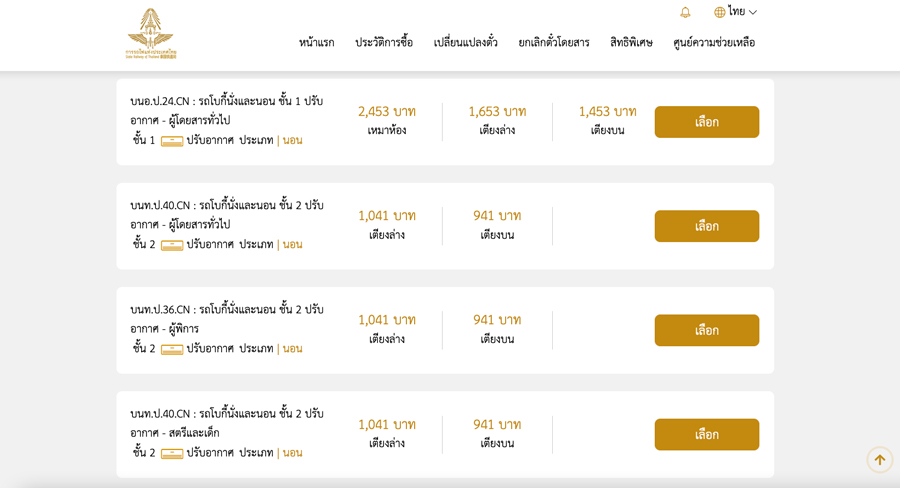Open the ศูนย์ความช่วยเหลือ help center
The image size is (900, 488).
pos(714,42)
